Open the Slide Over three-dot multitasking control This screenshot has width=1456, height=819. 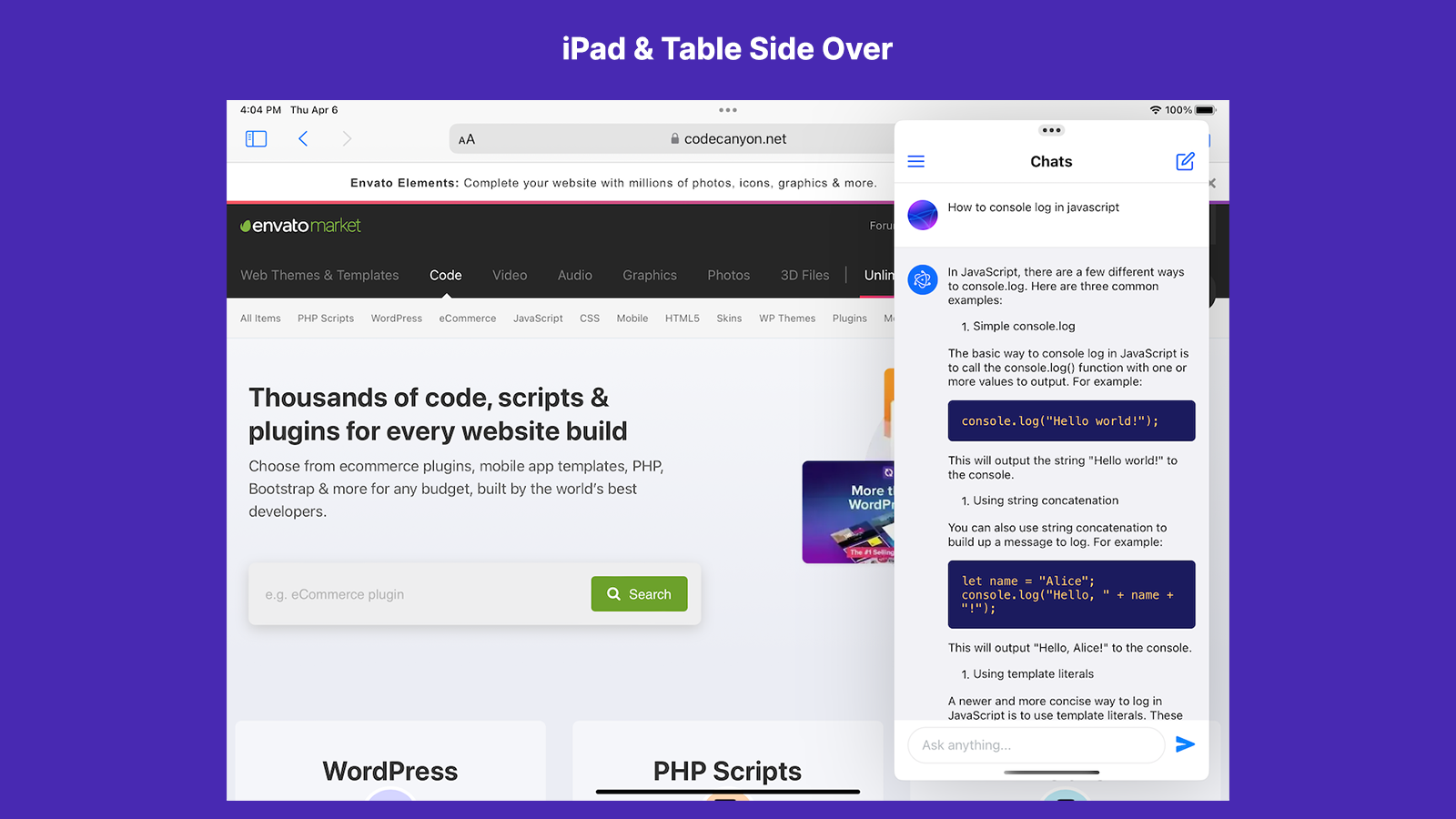click(x=1051, y=130)
